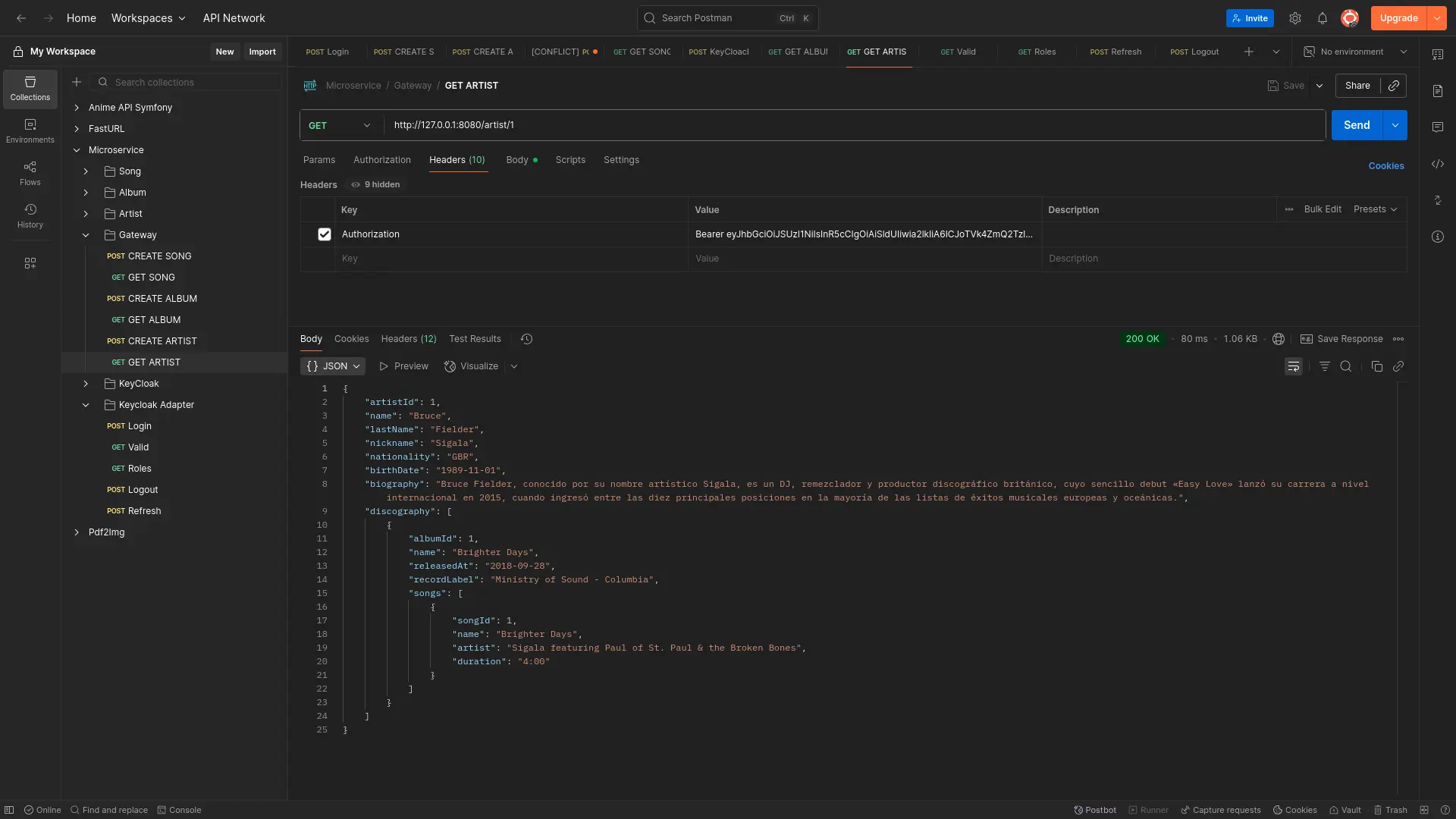The image size is (1456, 819).
Task: Copy the request link icon beside Share
Action: point(1394,86)
